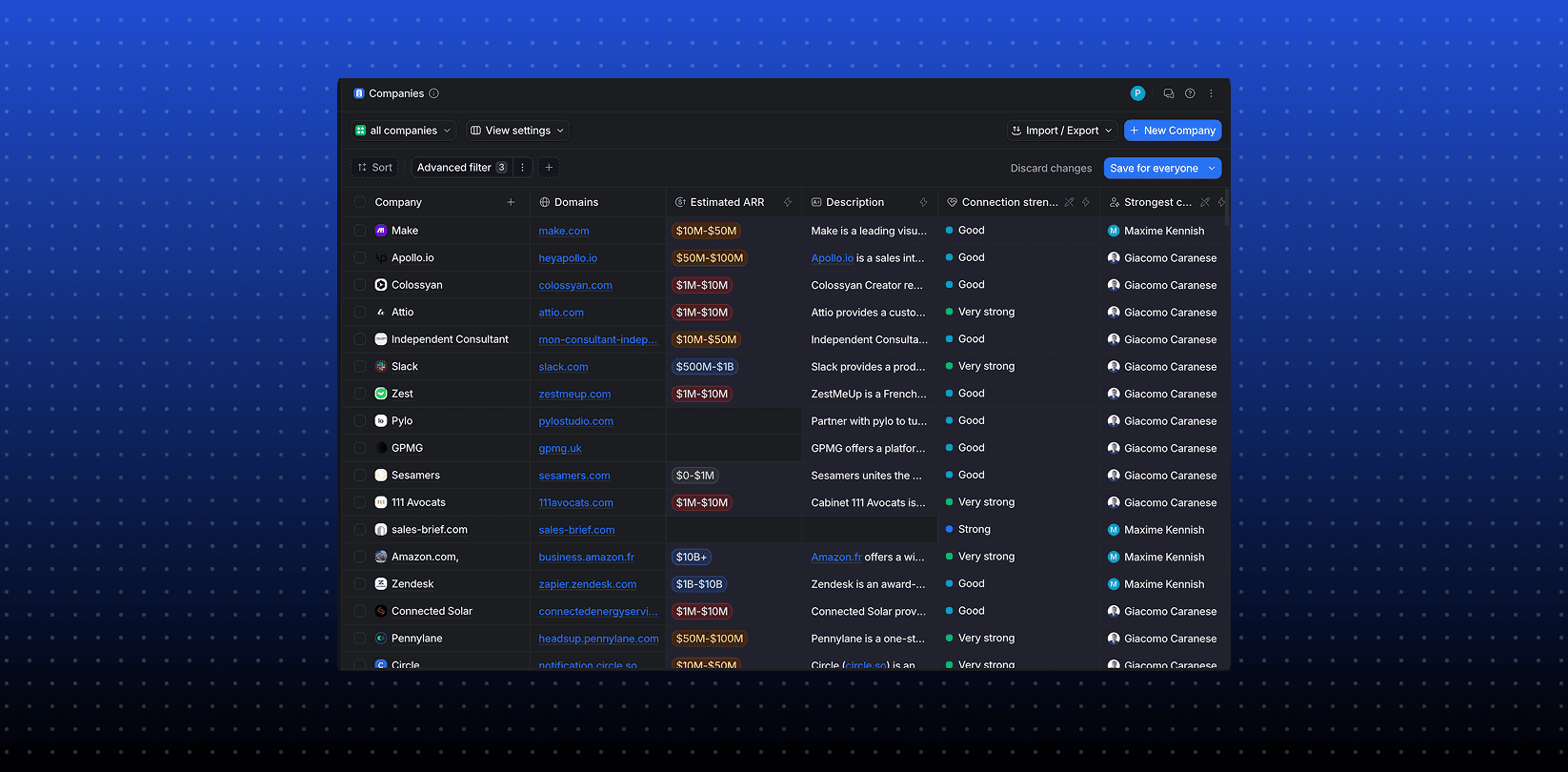Click the $10B+ ARR tag for Amazon.com
Viewport: 1568px width, 772px height.
click(x=692, y=557)
